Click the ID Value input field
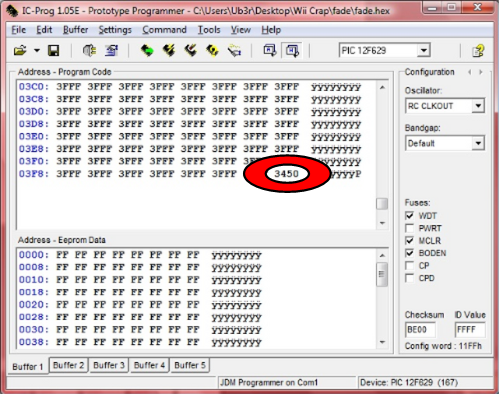Image resolution: width=500 pixels, height=394 pixels. coord(470,330)
